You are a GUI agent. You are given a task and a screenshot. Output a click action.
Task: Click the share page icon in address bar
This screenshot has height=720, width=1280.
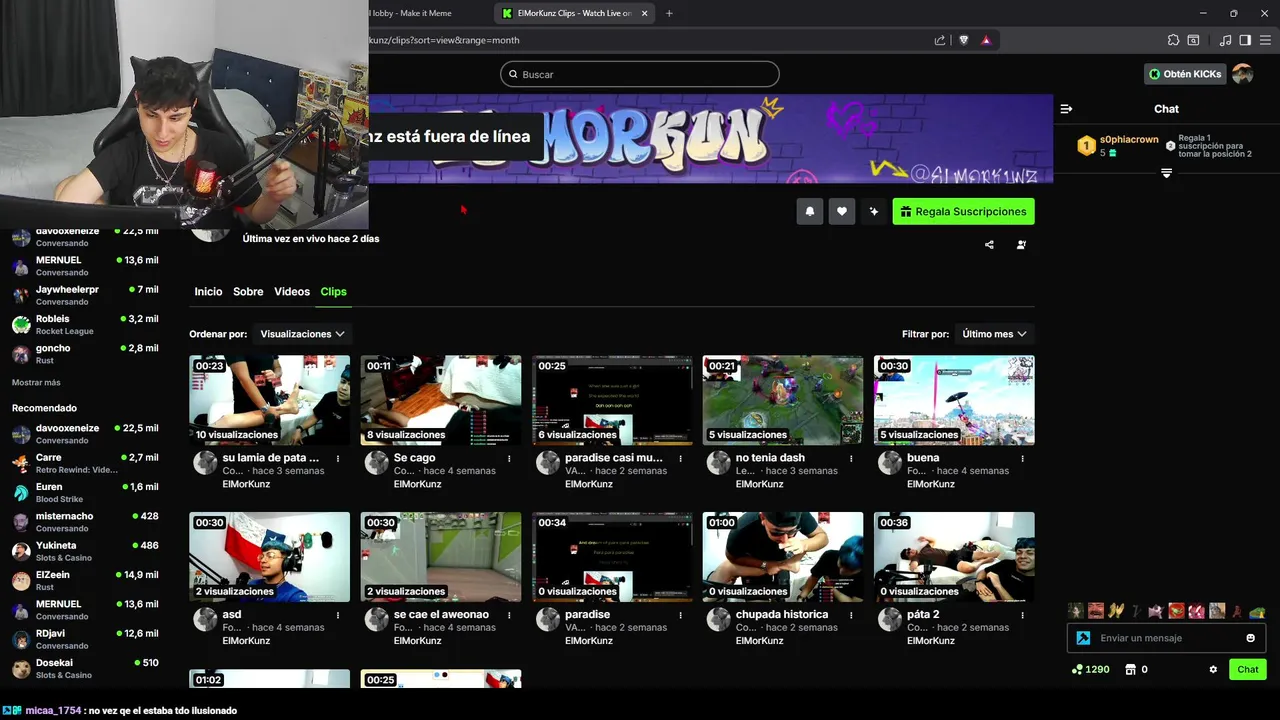(940, 40)
